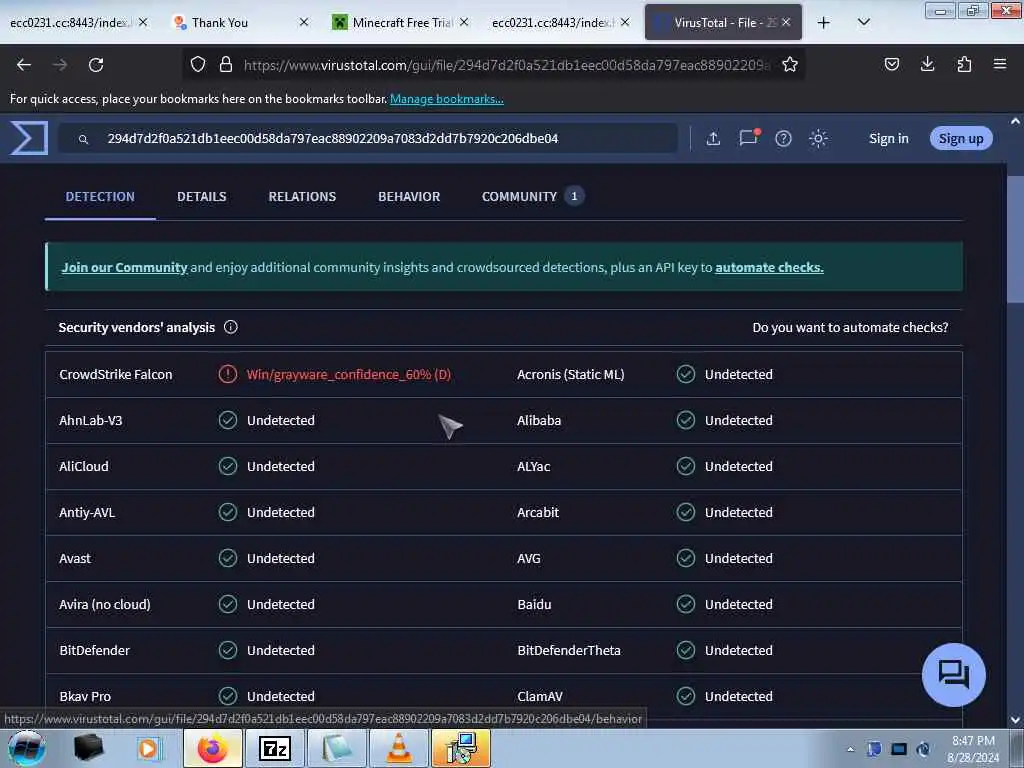Click the AhnLab-V3 Undetected check icon
1024x768 pixels.
point(227,420)
